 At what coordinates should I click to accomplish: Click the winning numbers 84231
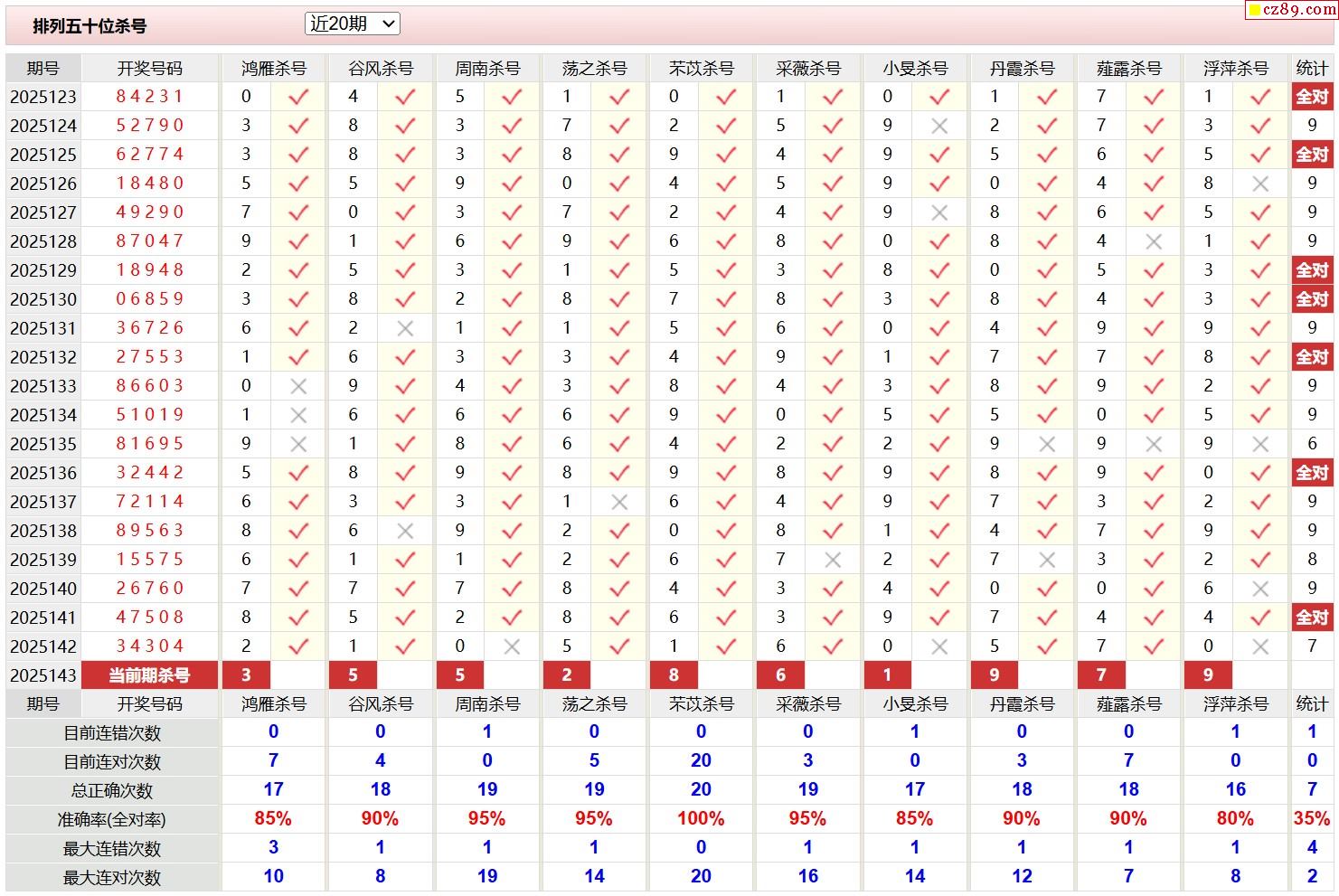coord(149,97)
